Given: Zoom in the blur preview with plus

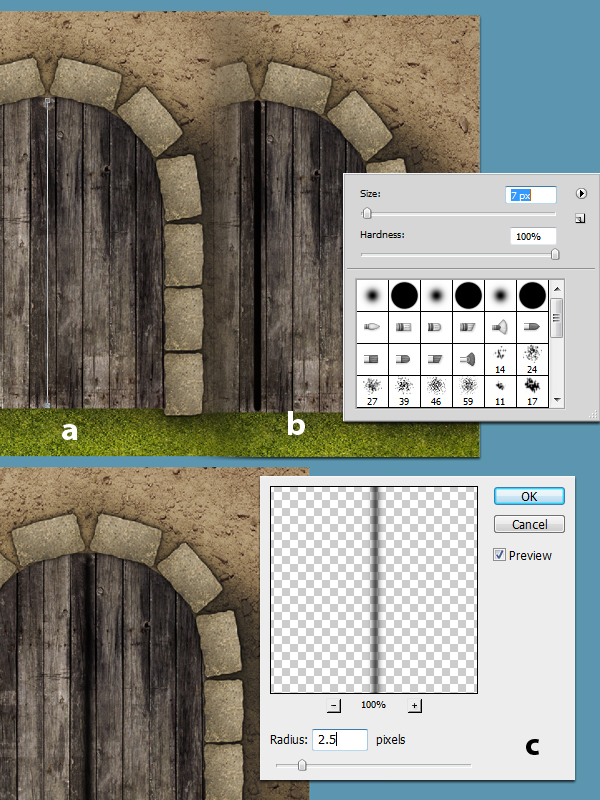Looking at the screenshot, I should pos(414,706).
